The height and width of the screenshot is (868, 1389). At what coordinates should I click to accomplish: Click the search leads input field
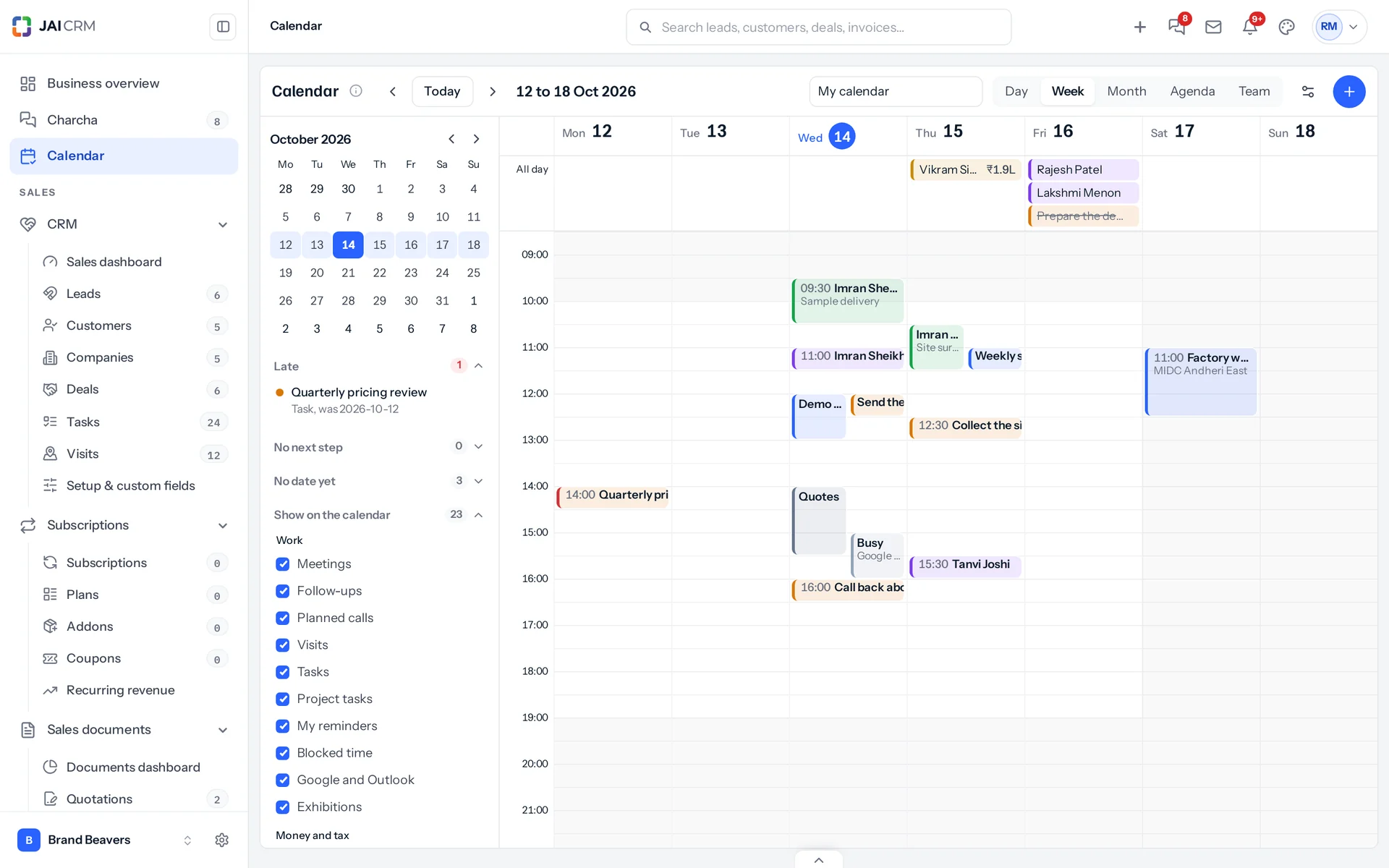(x=818, y=27)
